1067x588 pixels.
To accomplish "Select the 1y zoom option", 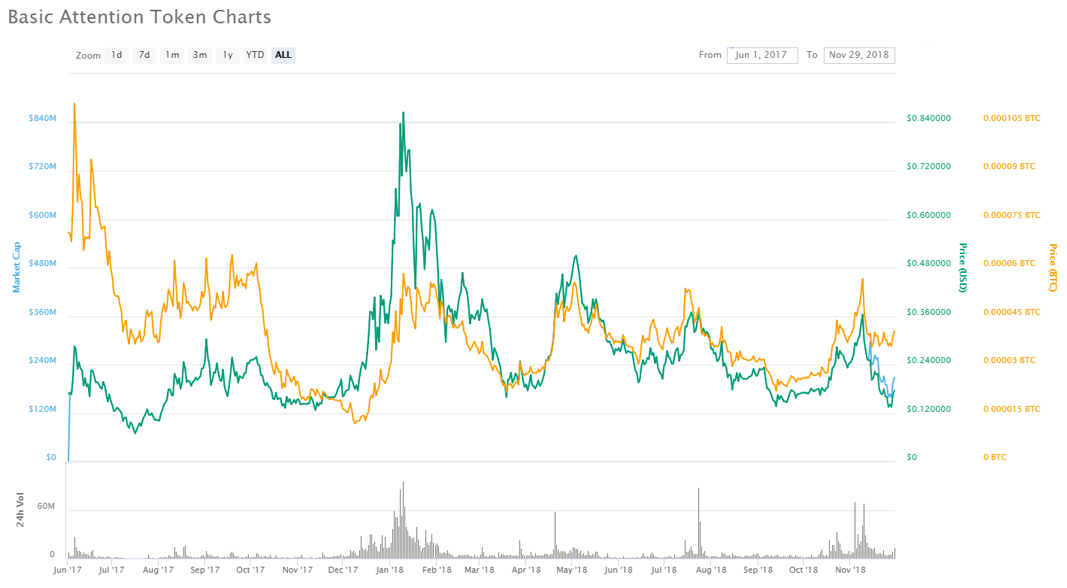I will coord(228,55).
